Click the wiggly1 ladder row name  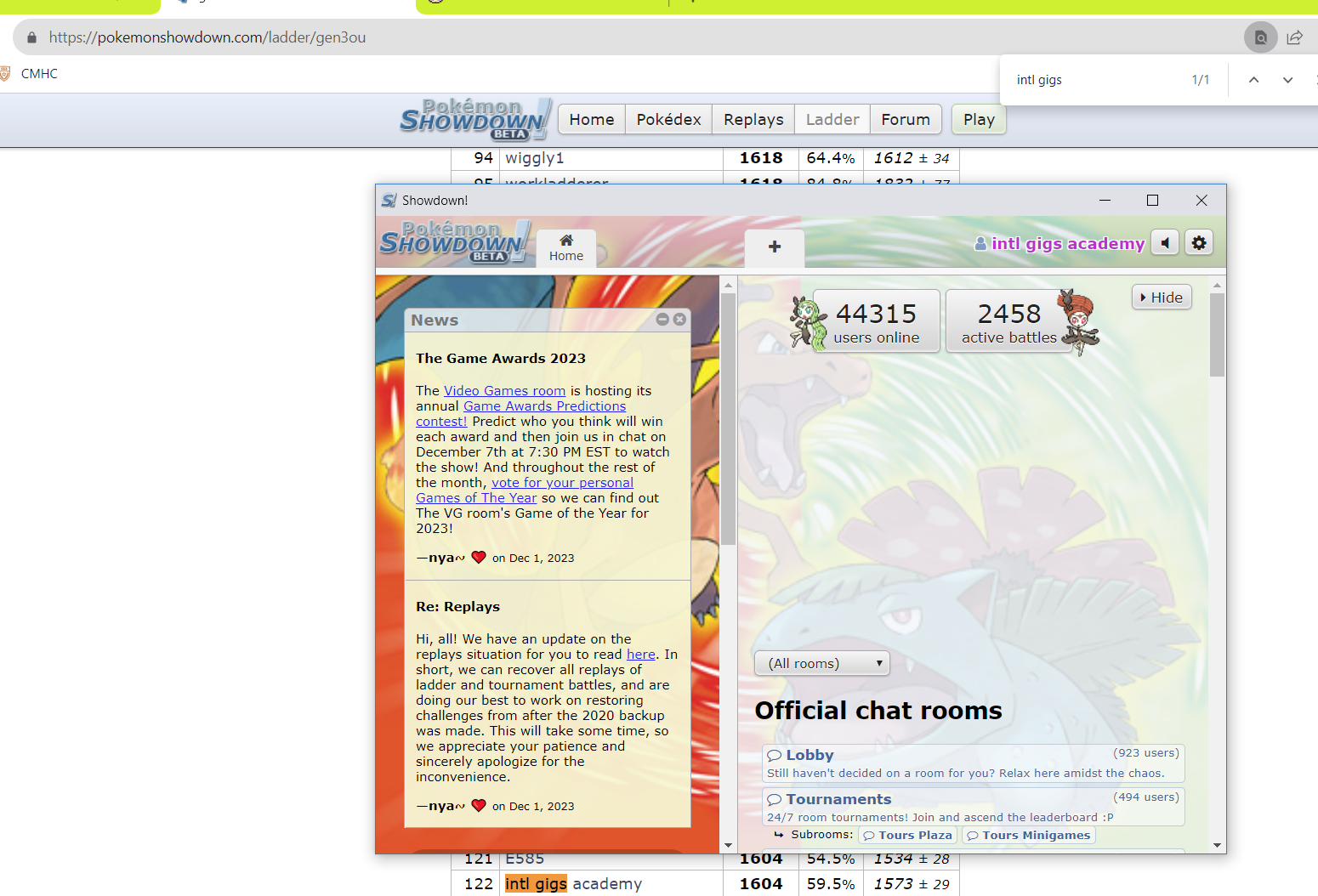pyautogui.click(x=535, y=158)
